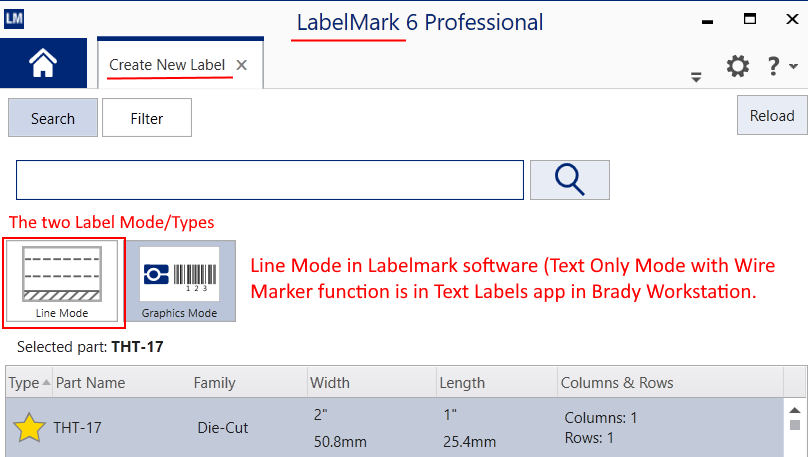808x457 pixels.
Task: Expand the ribbon overflow arrow
Action: [x=696, y=77]
